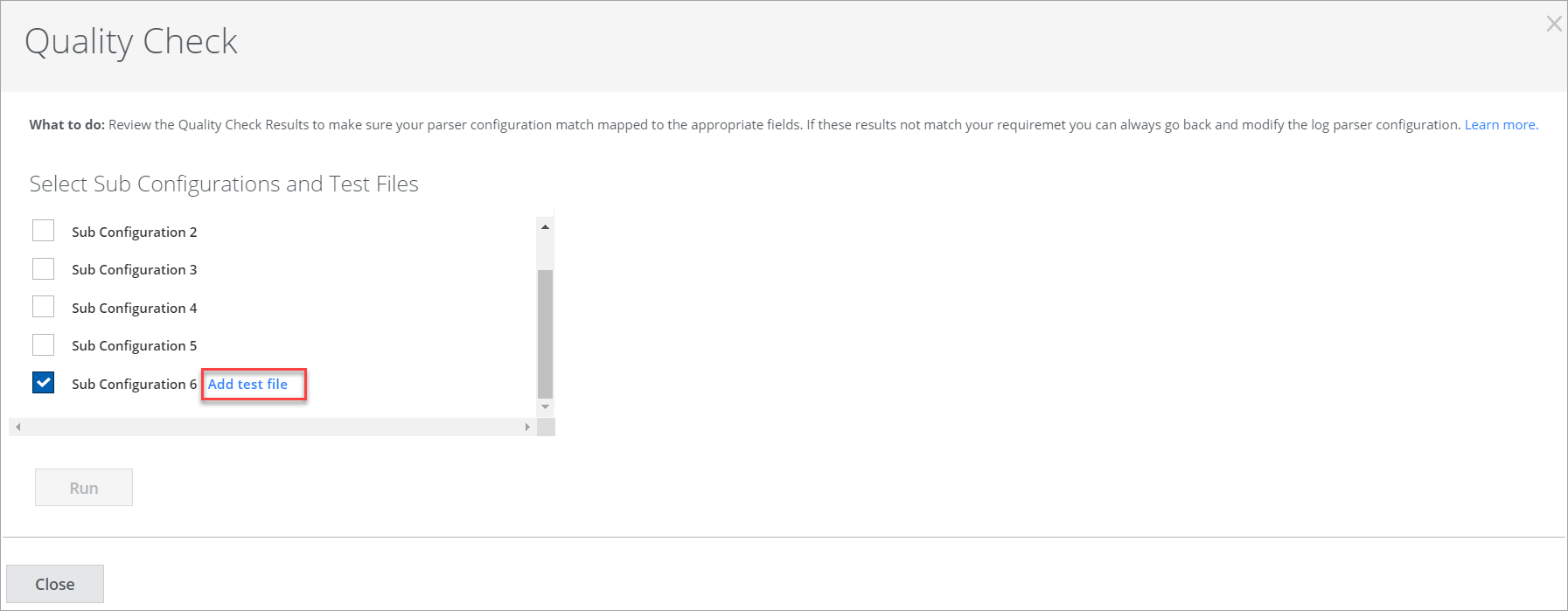Select the Sub Configuration 5 checkbox
1568x611 pixels.
(44, 344)
